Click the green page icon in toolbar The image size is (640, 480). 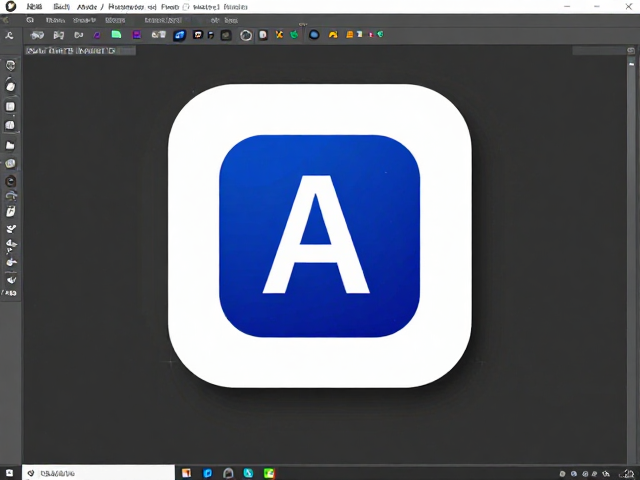pos(116,35)
